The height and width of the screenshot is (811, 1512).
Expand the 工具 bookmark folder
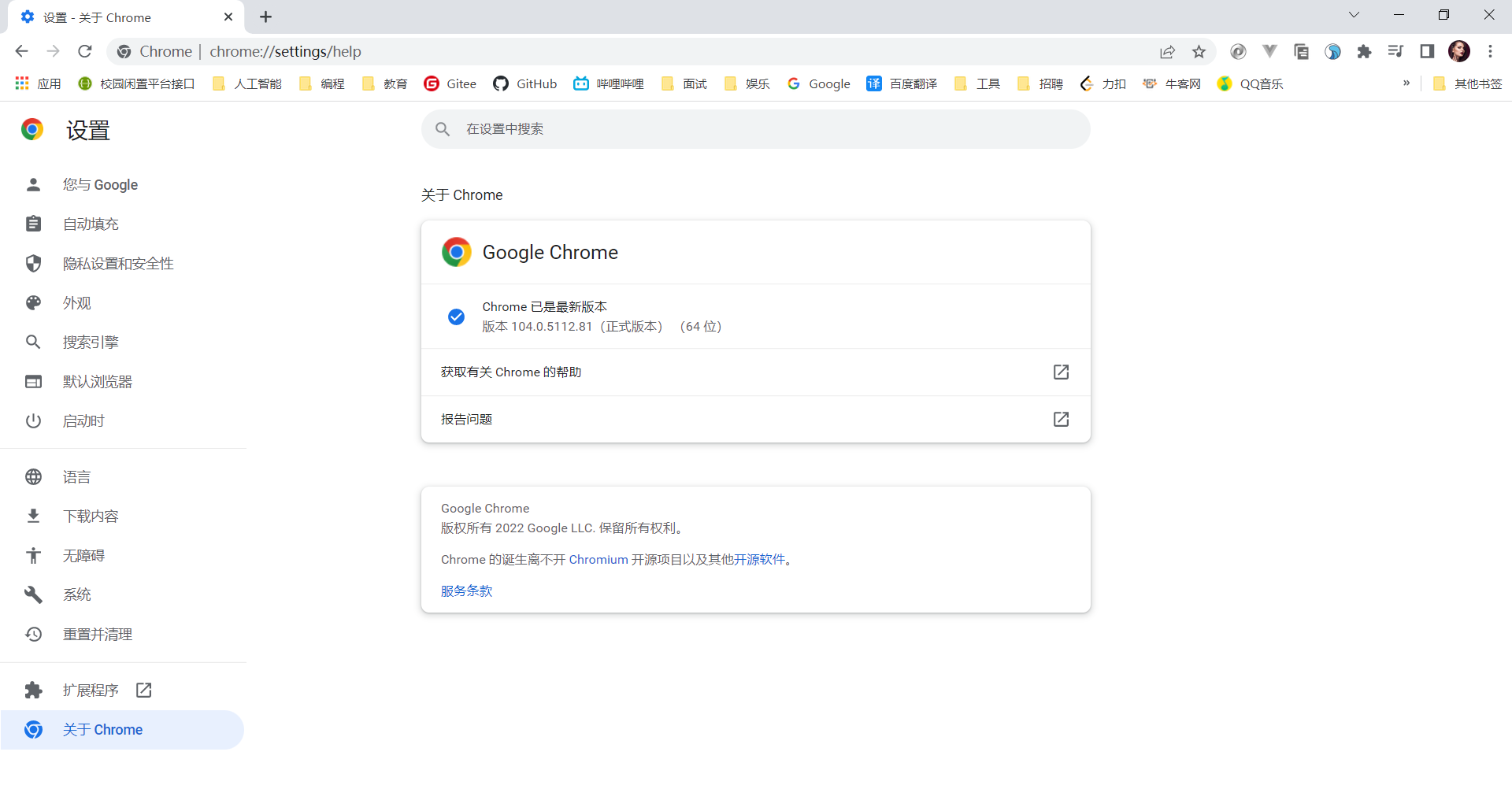[x=976, y=83]
